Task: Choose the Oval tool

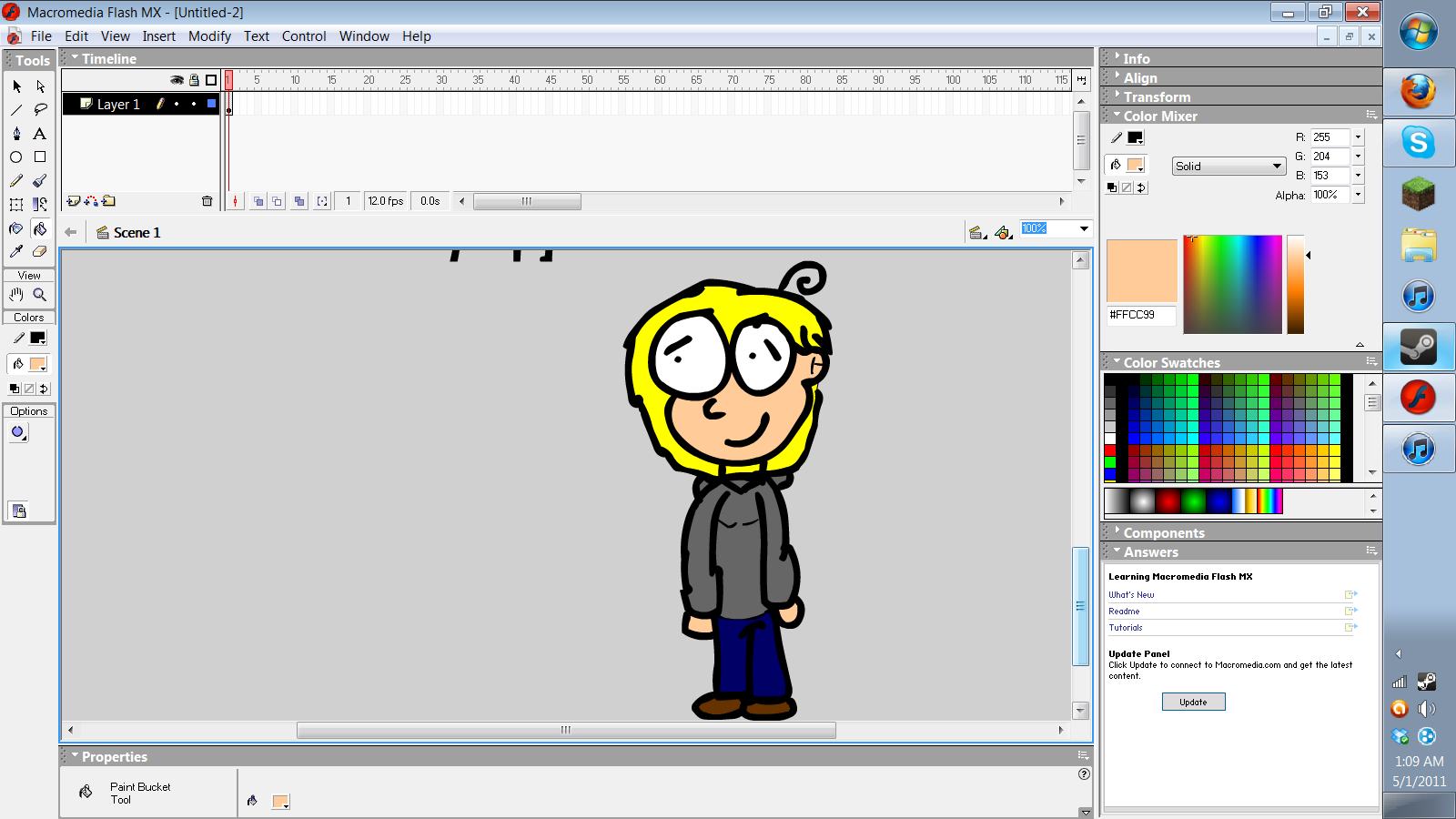Action: 16,157
